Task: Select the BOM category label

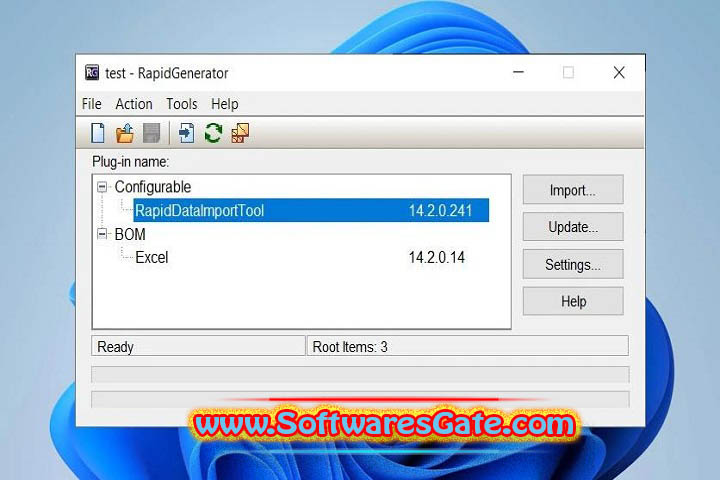Action: [130, 234]
